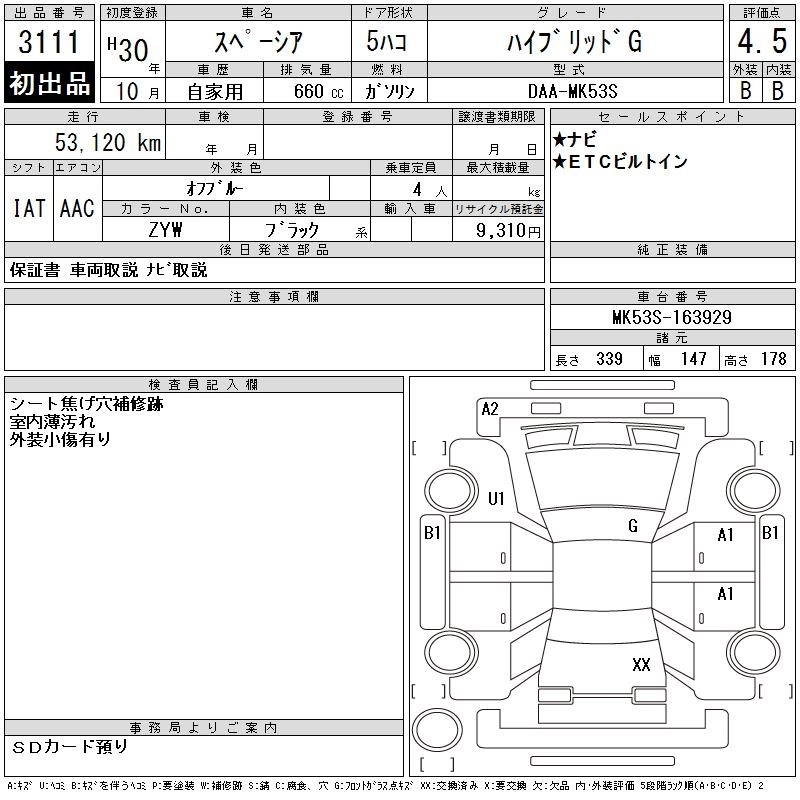The image size is (800, 800).
Task: Click the 後日発送部品 header
Action: [x=274, y=249]
